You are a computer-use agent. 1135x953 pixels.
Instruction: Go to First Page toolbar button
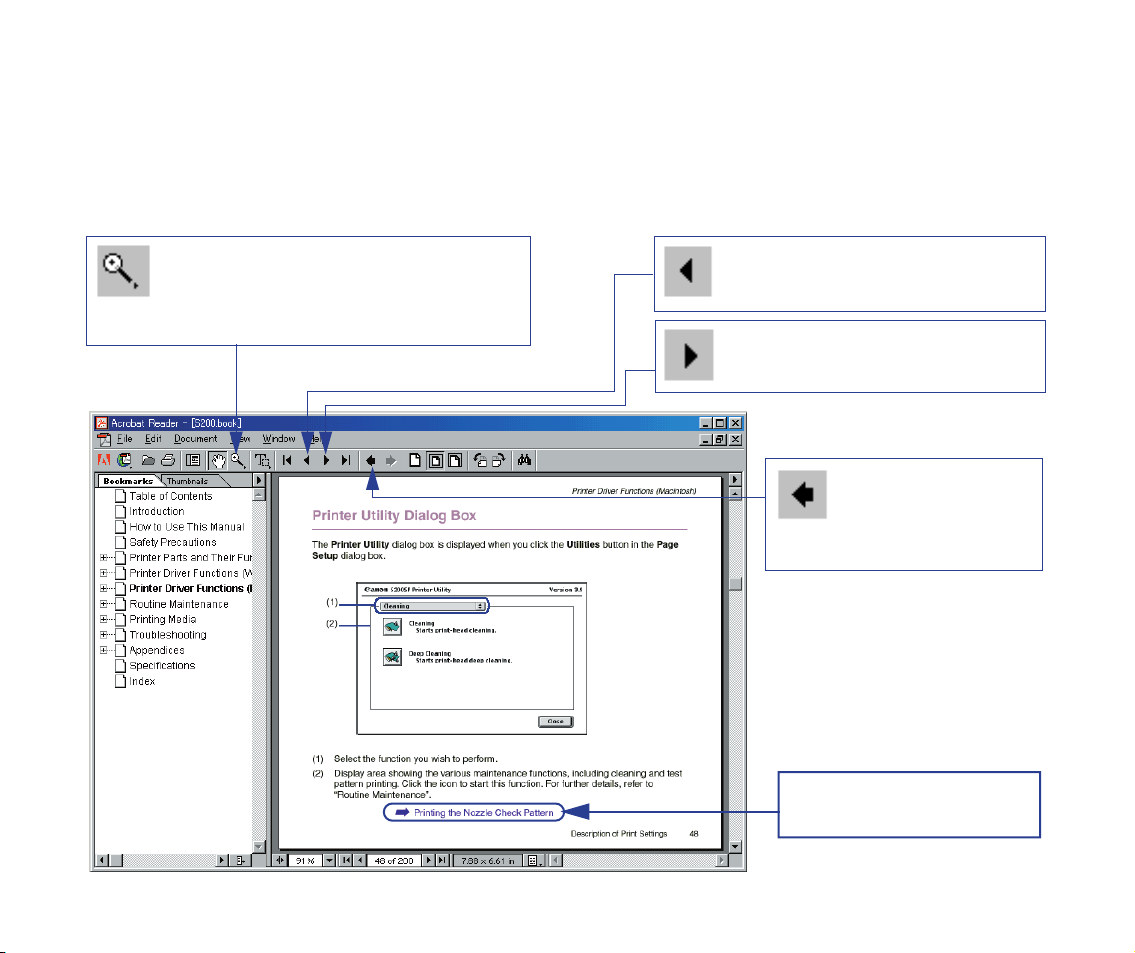click(287, 461)
